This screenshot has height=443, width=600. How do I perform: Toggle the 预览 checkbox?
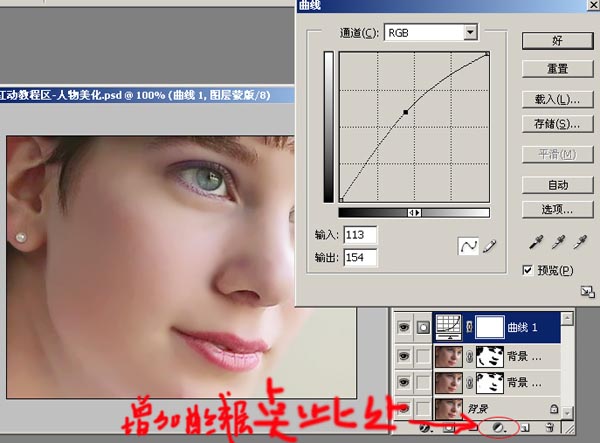coord(527,270)
